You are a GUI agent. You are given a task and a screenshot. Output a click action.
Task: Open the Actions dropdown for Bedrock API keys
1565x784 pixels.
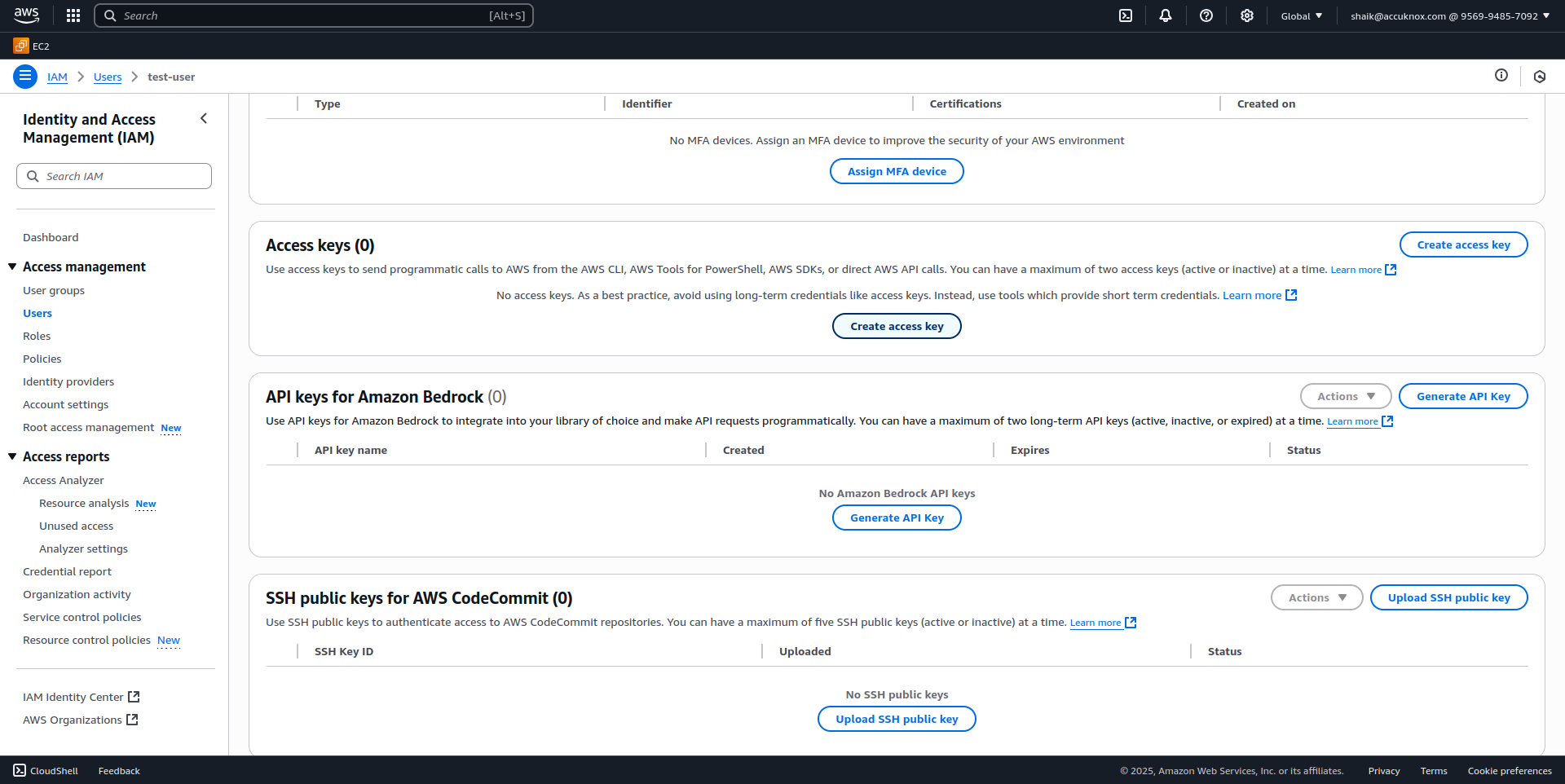click(1345, 396)
